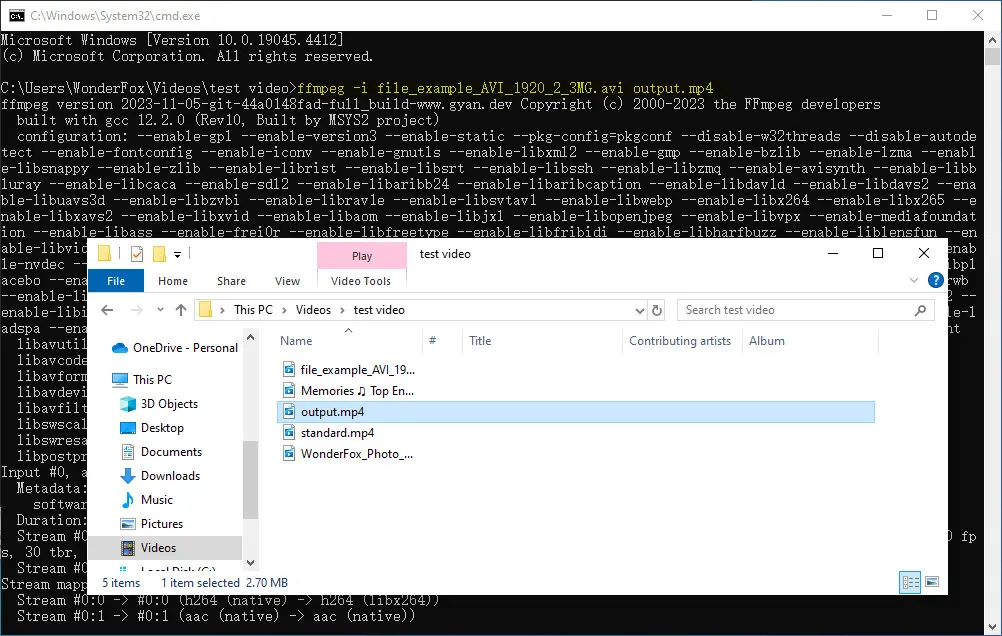This screenshot has height=636, width=1002.
Task: Open 3D Objects in navigation pane
Action: (x=169, y=404)
